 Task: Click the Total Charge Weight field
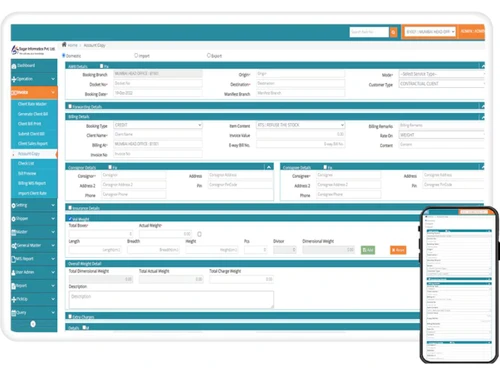[242, 279]
